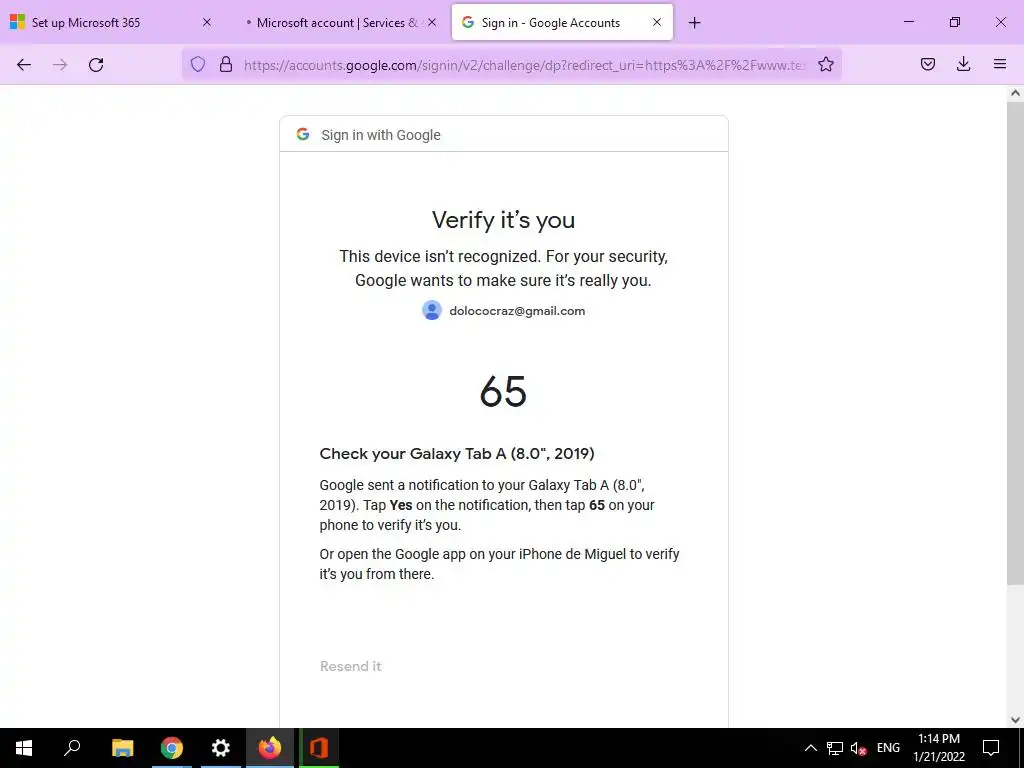The width and height of the screenshot is (1024, 768).
Task: Open a new tab with the plus button
Action: pos(694,23)
